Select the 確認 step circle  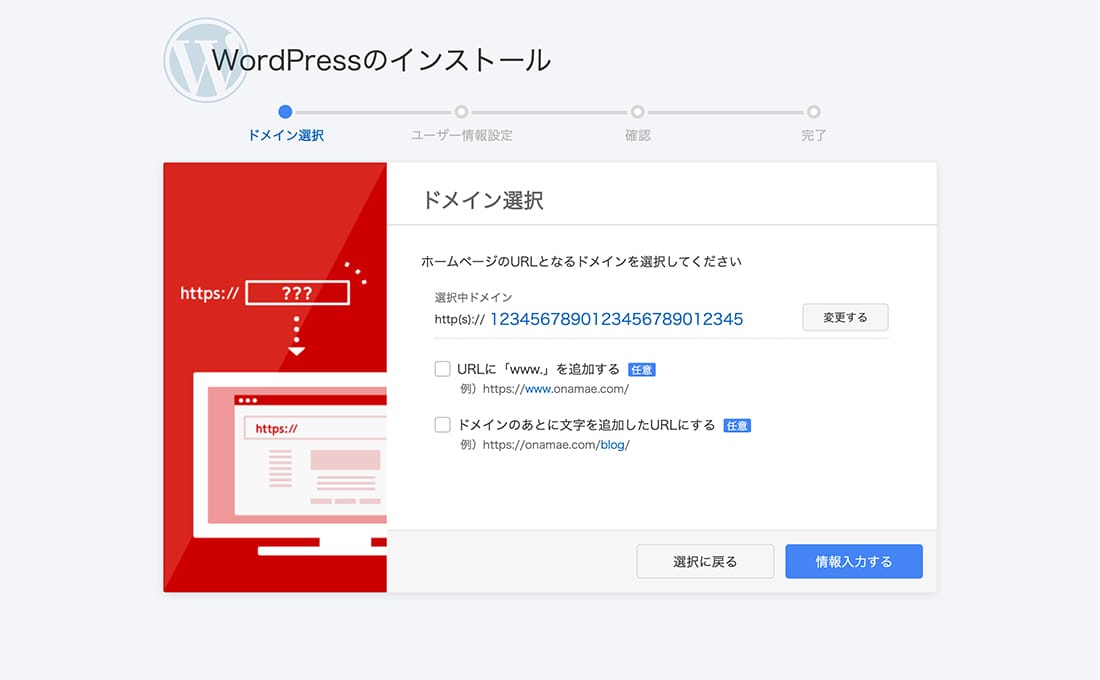pyautogui.click(x=637, y=112)
